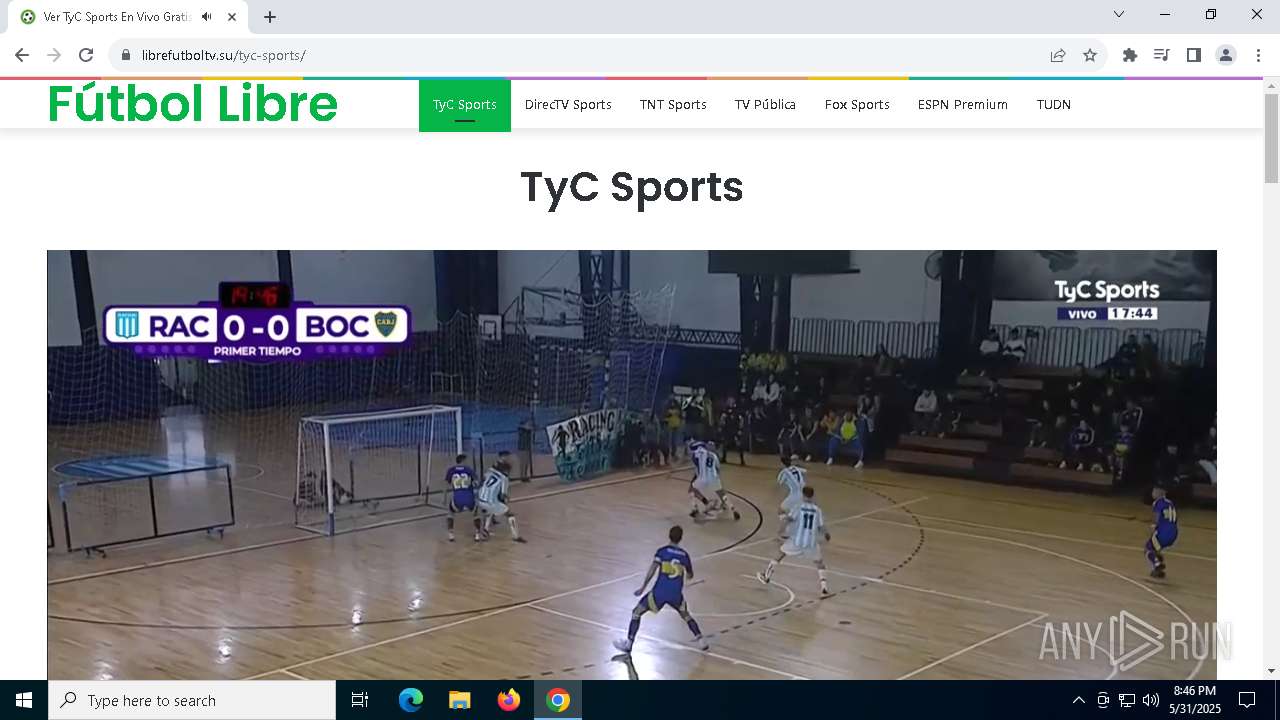The height and width of the screenshot is (720, 1280).
Task: Select the Ver TyC Sports En Vivo tab
Action: (130, 17)
